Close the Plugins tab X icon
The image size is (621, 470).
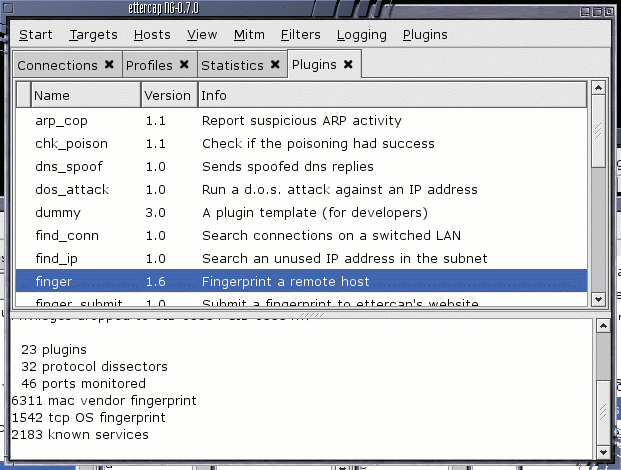point(348,64)
